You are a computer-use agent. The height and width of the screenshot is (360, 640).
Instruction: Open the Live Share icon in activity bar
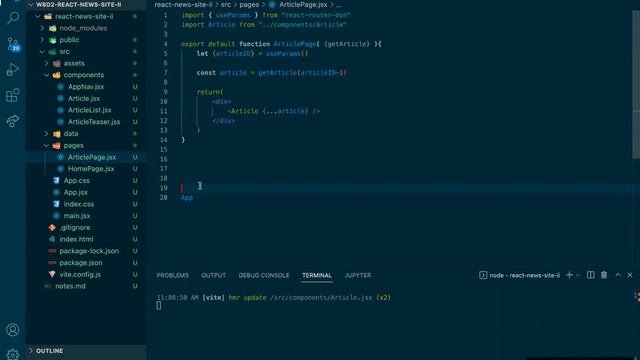13,121
